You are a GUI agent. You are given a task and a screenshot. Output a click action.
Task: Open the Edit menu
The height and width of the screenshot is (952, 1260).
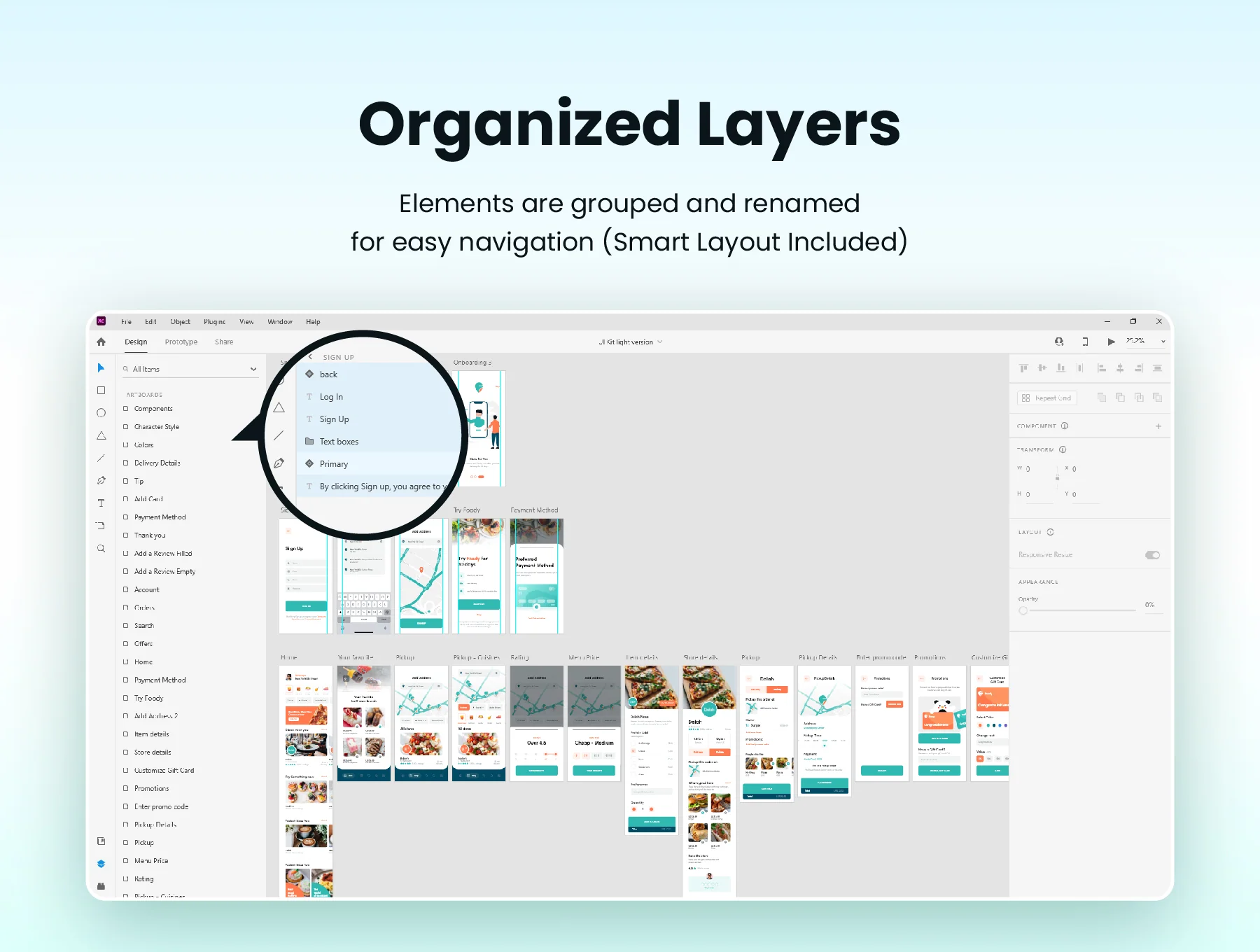coord(150,322)
